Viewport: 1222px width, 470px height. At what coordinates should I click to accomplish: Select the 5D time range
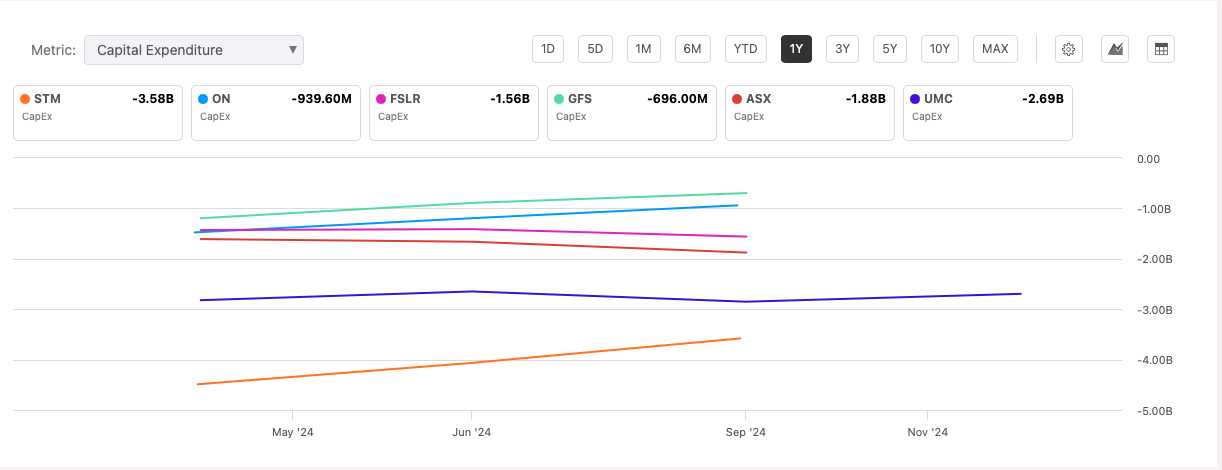tap(595, 49)
